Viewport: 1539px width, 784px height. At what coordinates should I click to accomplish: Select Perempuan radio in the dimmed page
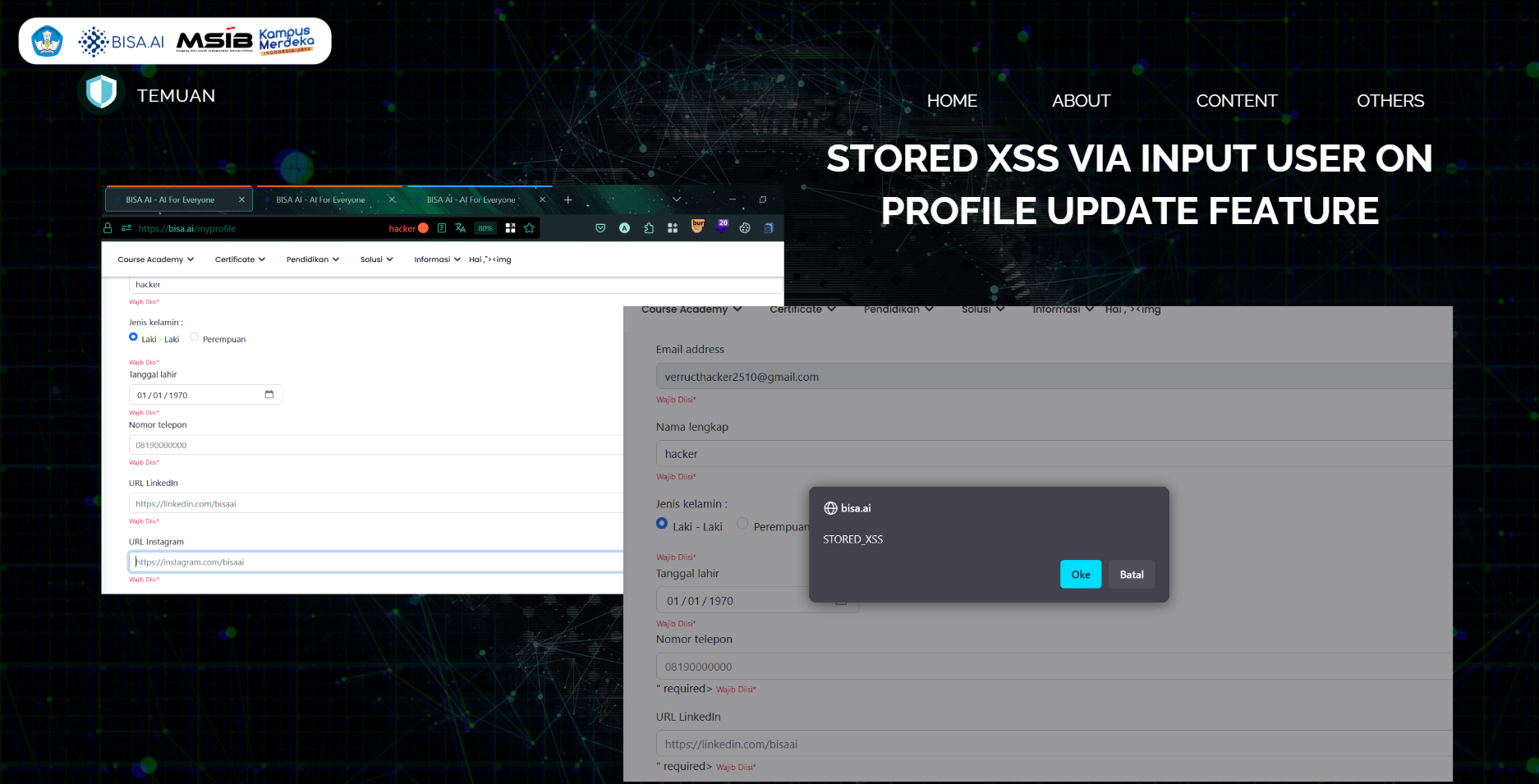click(742, 523)
